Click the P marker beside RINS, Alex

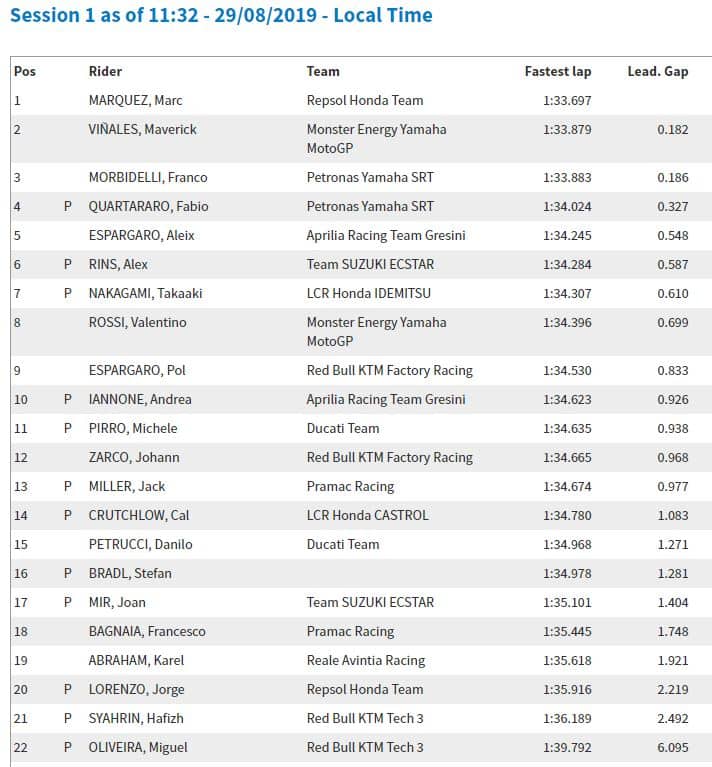click(x=68, y=264)
